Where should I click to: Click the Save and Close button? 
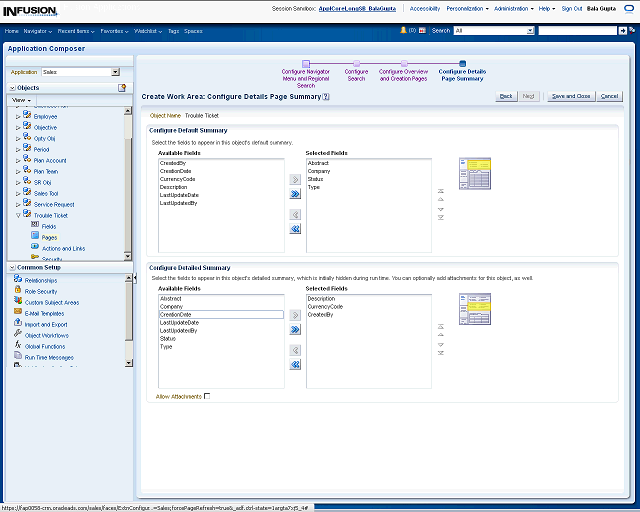tap(570, 96)
